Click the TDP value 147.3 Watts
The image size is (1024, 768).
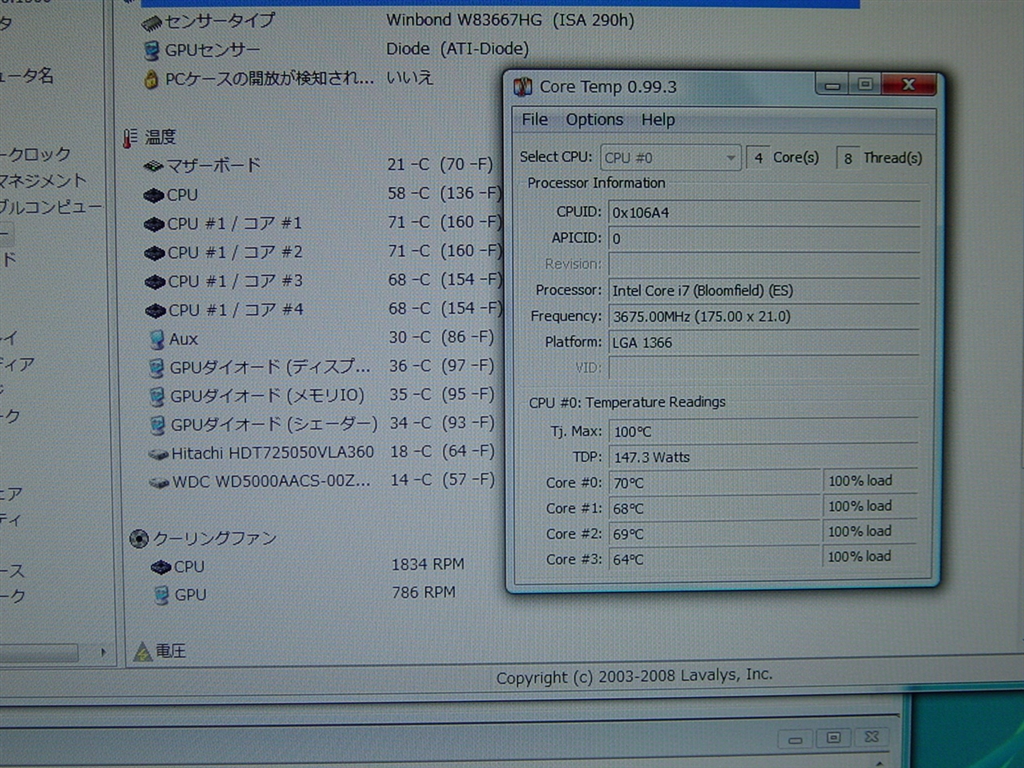point(763,457)
